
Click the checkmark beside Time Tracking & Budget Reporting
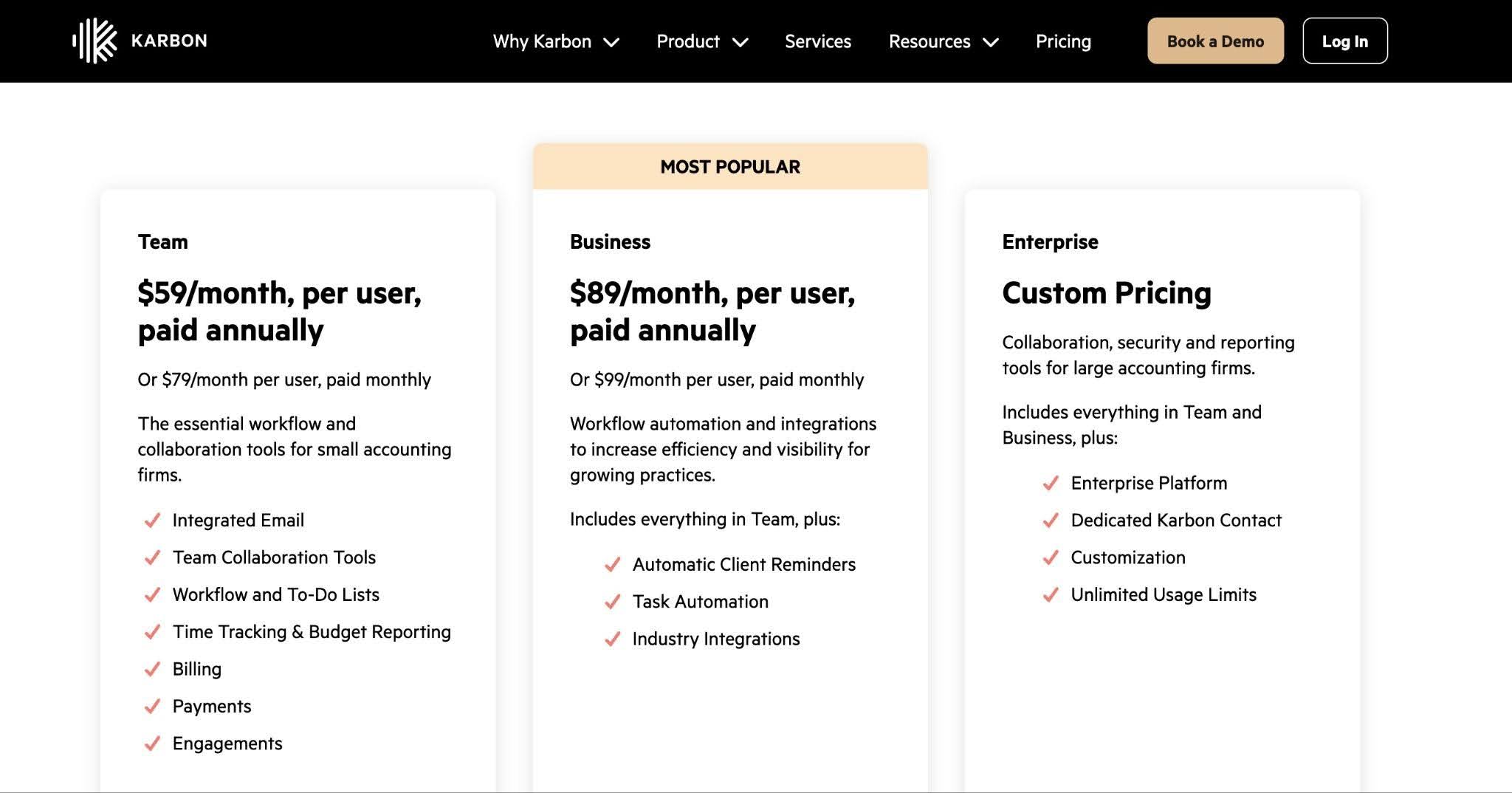tap(152, 632)
